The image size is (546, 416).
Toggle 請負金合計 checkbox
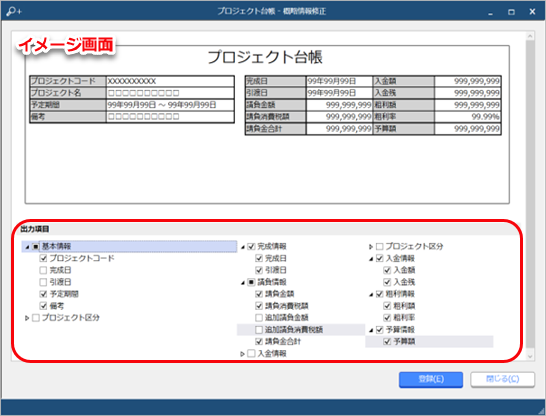259,342
